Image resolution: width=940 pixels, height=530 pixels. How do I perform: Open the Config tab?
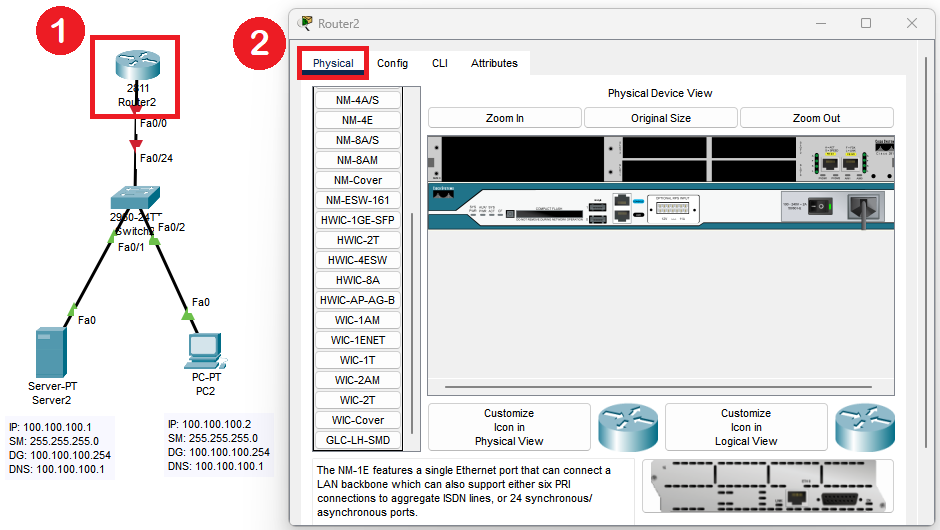coord(393,63)
